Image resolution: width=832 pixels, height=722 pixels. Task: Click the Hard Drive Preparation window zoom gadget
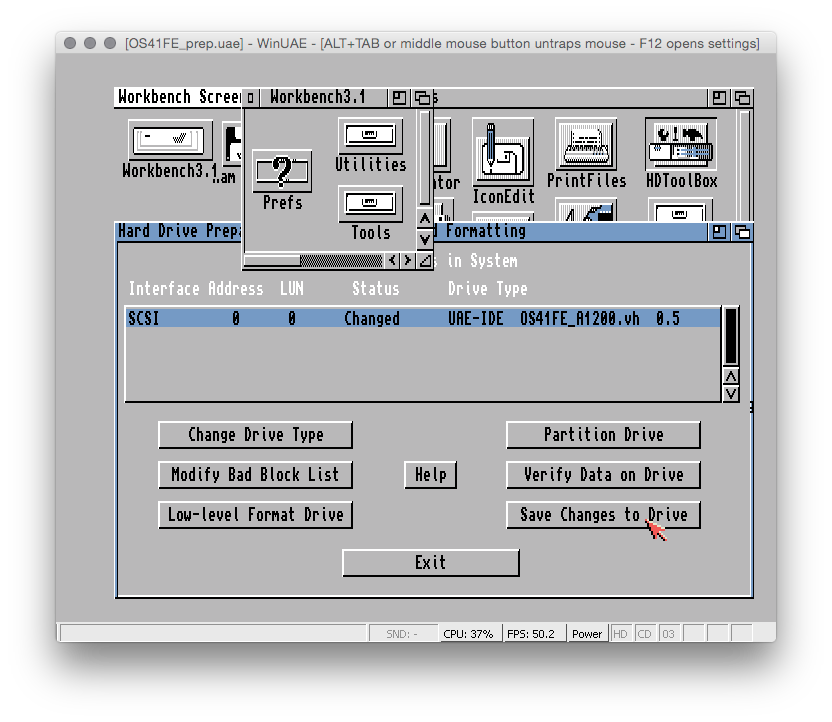(x=720, y=232)
